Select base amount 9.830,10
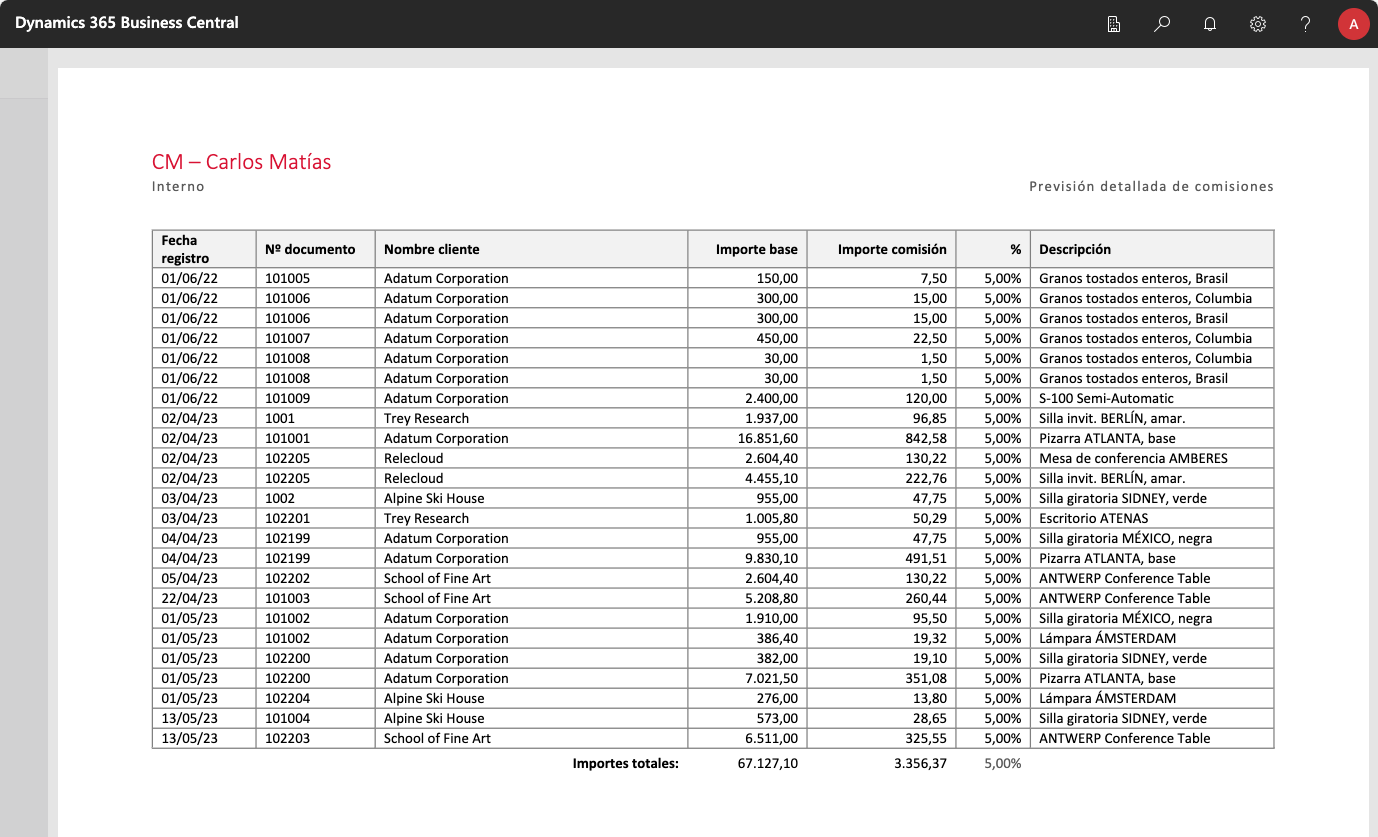The height and width of the screenshot is (837, 1378). (x=772, y=558)
